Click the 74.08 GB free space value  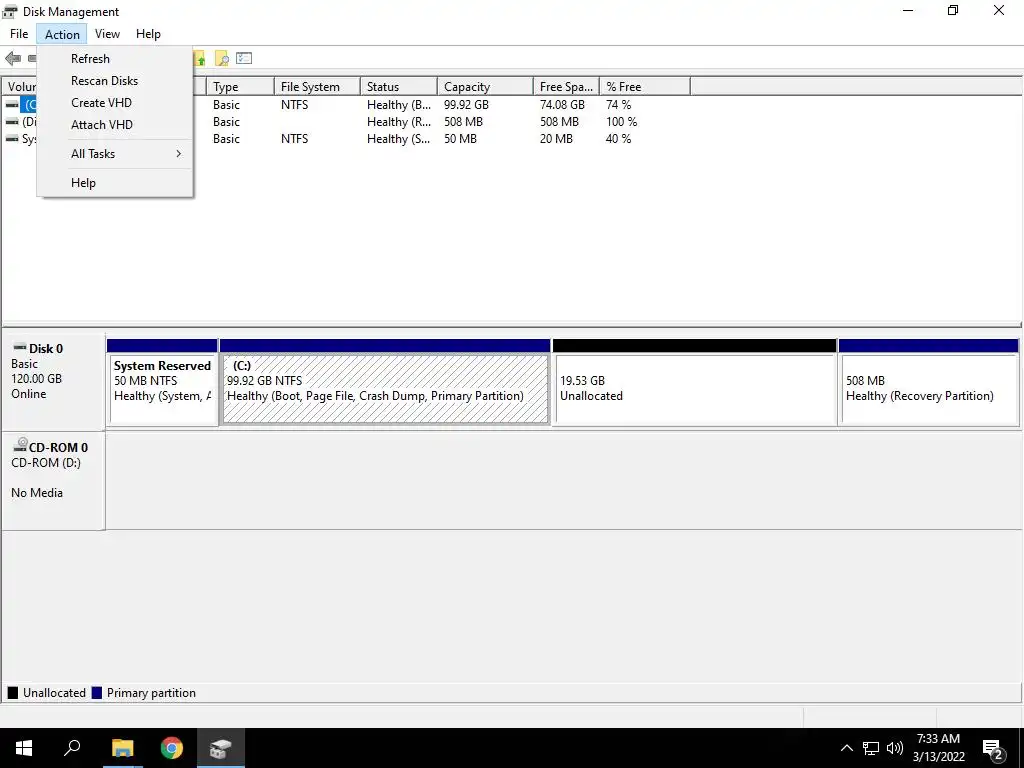click(562, 104)
